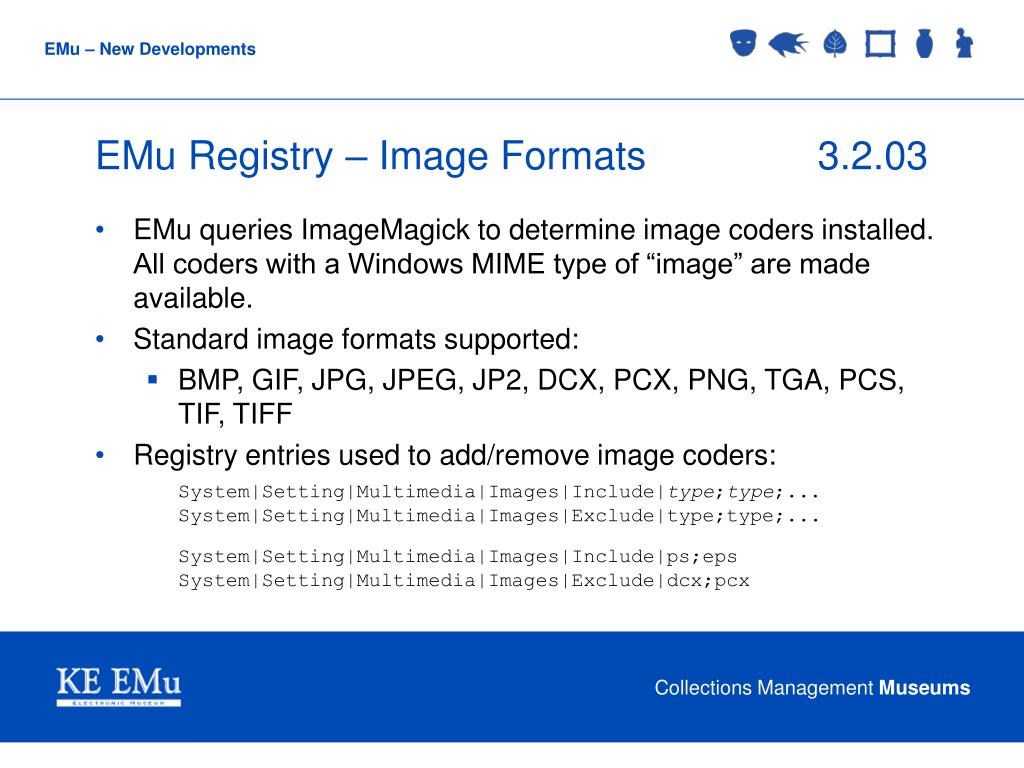
Task: Click the picture frame icon in header
Action: coord(880,44)
